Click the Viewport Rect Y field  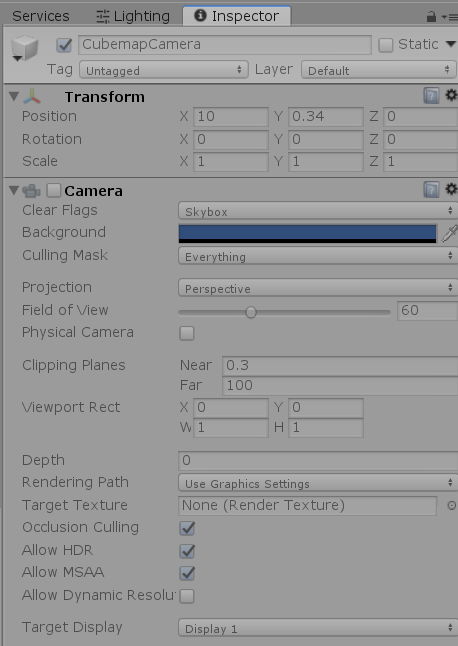(x=326, y=407)
